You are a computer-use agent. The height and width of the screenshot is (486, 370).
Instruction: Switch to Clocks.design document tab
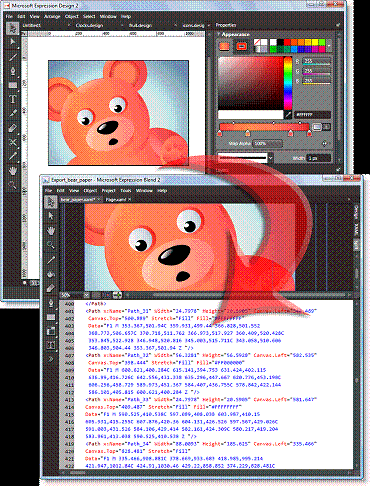click(x=89, y=25)
